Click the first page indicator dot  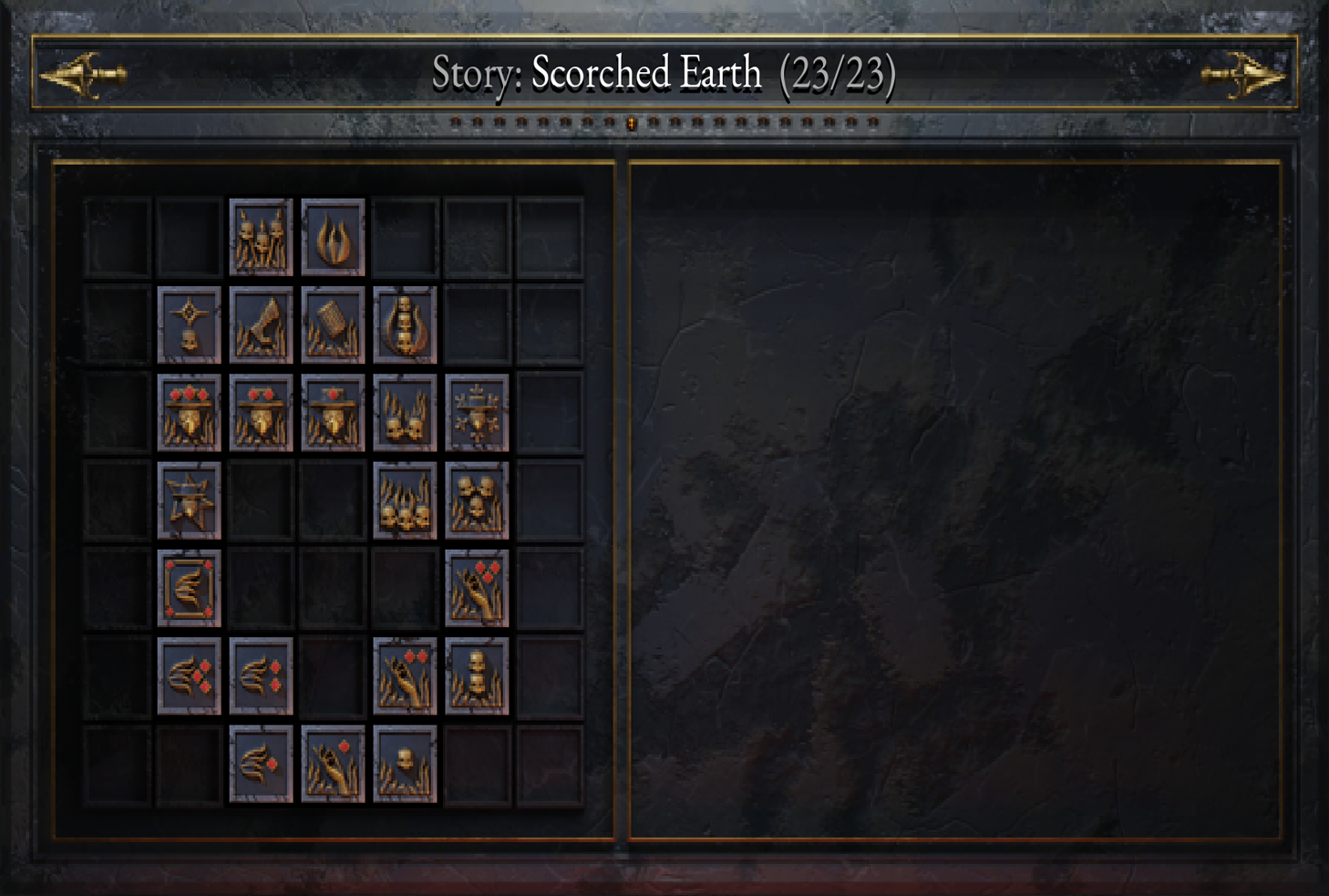click(x=456, y=122)
